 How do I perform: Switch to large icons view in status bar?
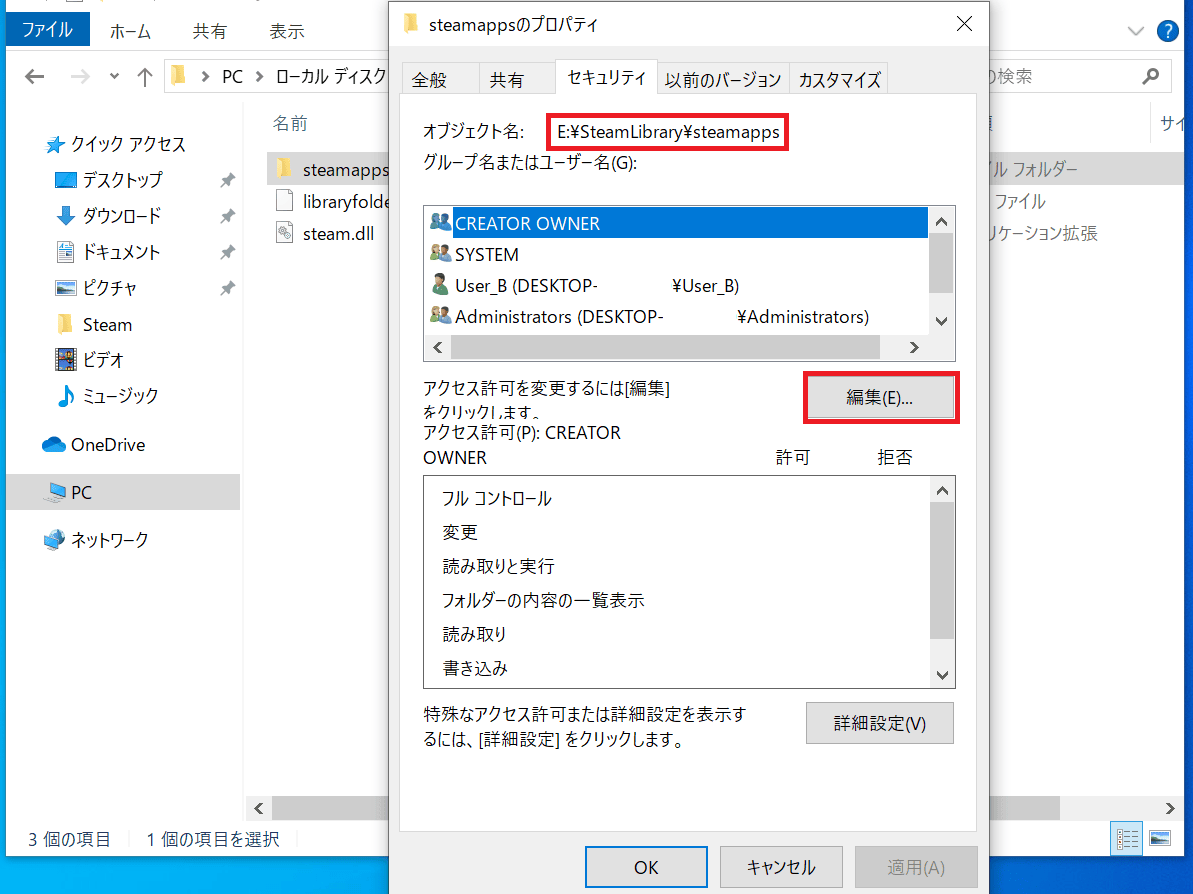tap(1160, 838)
